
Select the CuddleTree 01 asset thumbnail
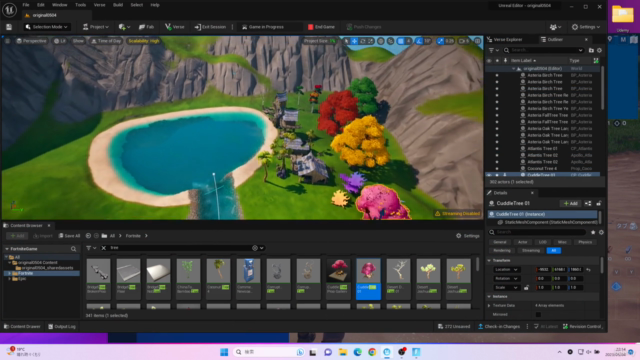[368, 279]
